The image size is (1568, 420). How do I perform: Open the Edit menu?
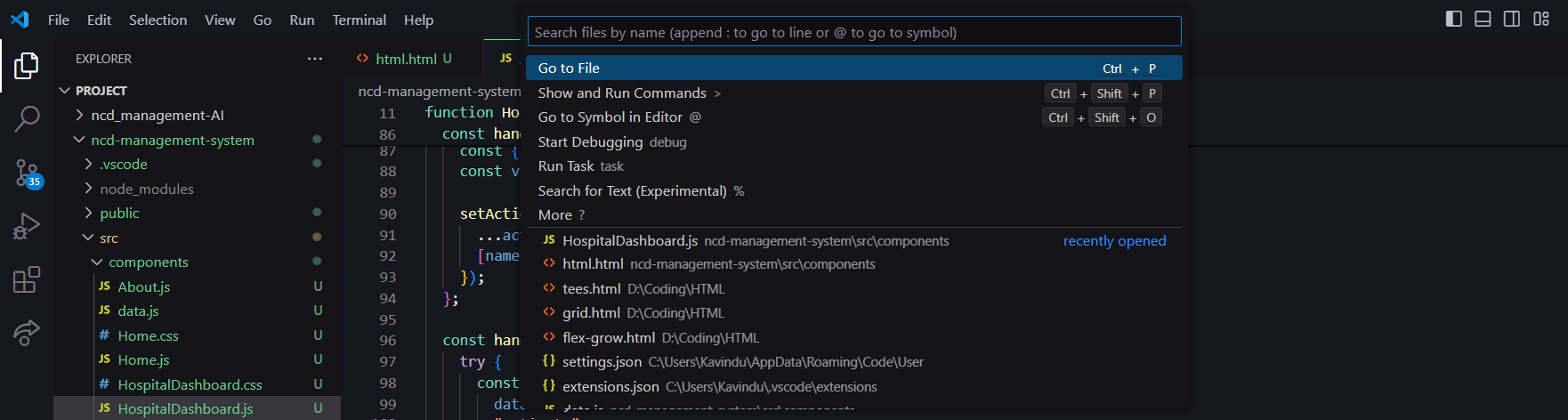pos(99,20)
